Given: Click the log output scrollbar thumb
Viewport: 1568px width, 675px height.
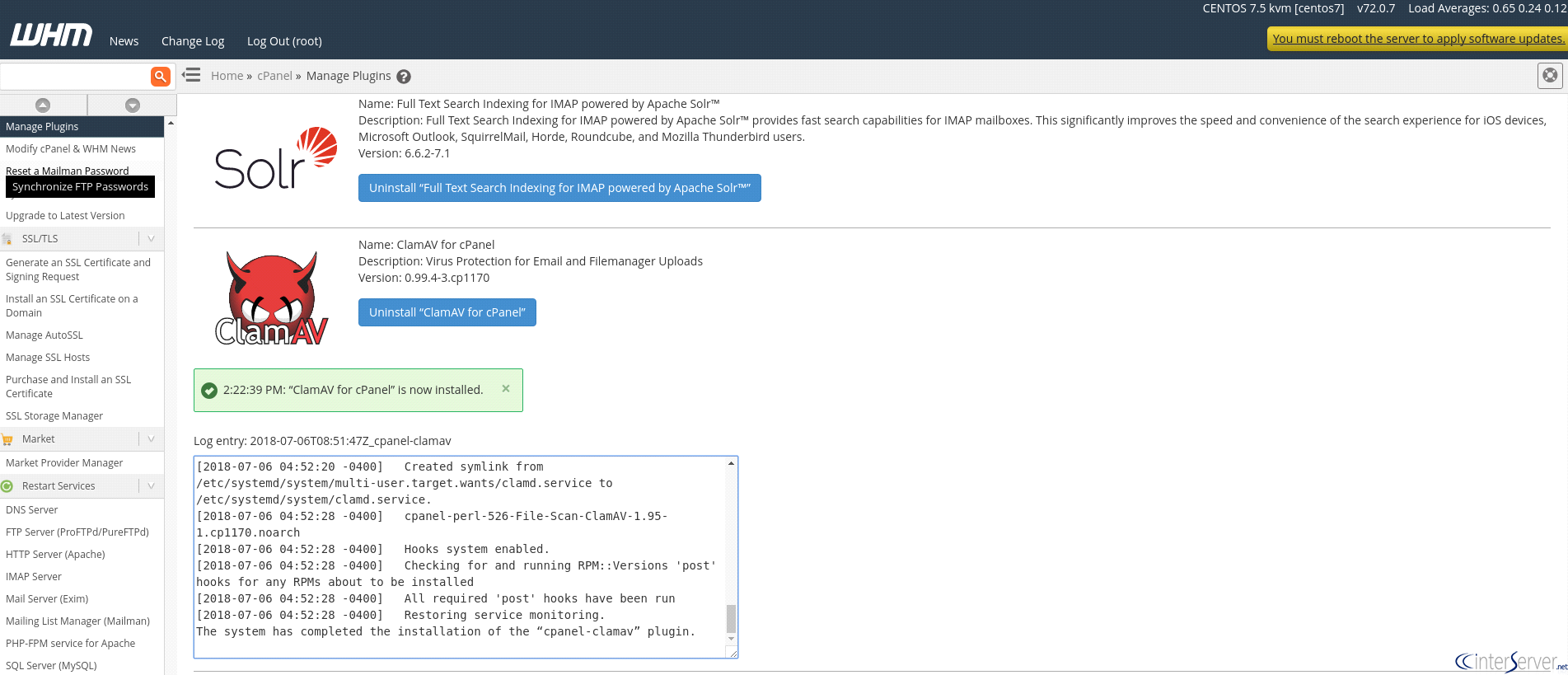Looking at the screenshot, I should [731, 618].
